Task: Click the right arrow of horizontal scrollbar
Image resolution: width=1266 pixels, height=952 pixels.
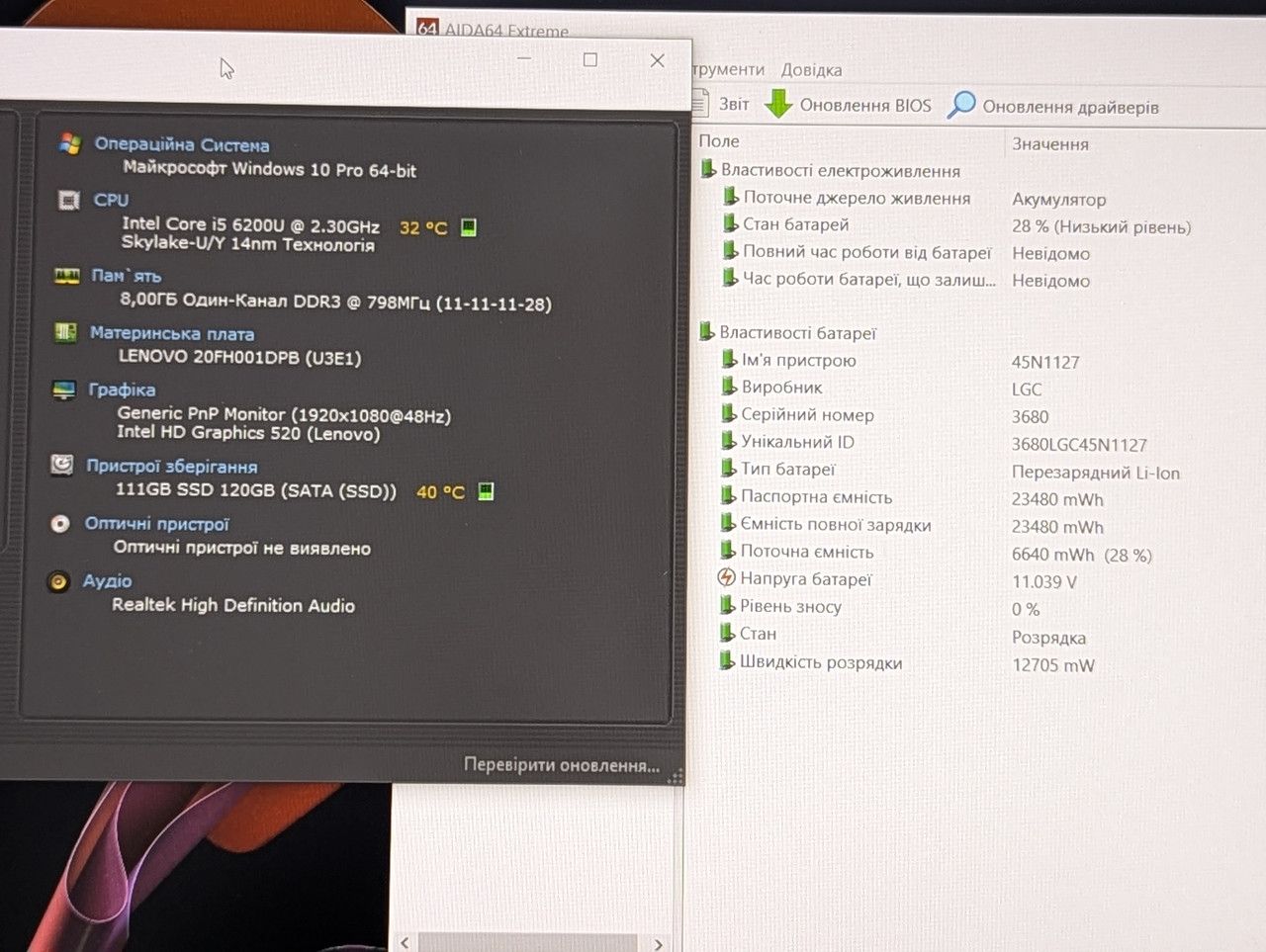Action: 658,944
